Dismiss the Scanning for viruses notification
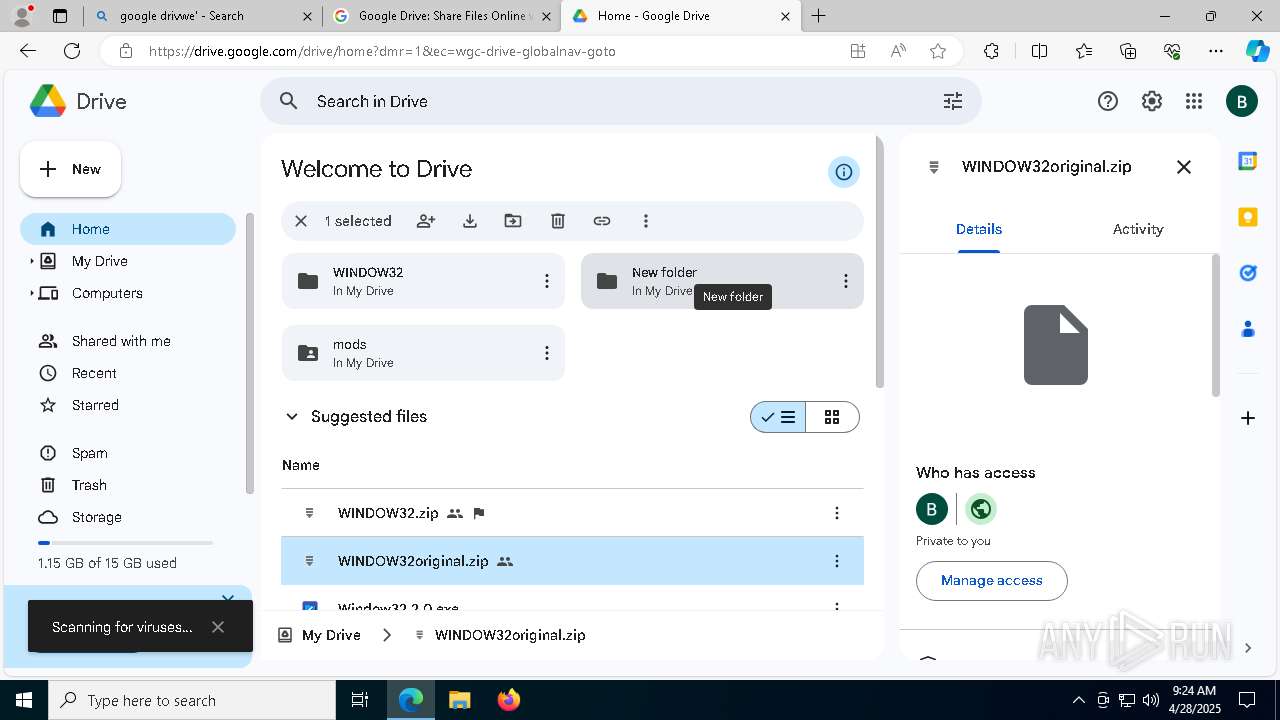1280x720 pixels. 218,627
